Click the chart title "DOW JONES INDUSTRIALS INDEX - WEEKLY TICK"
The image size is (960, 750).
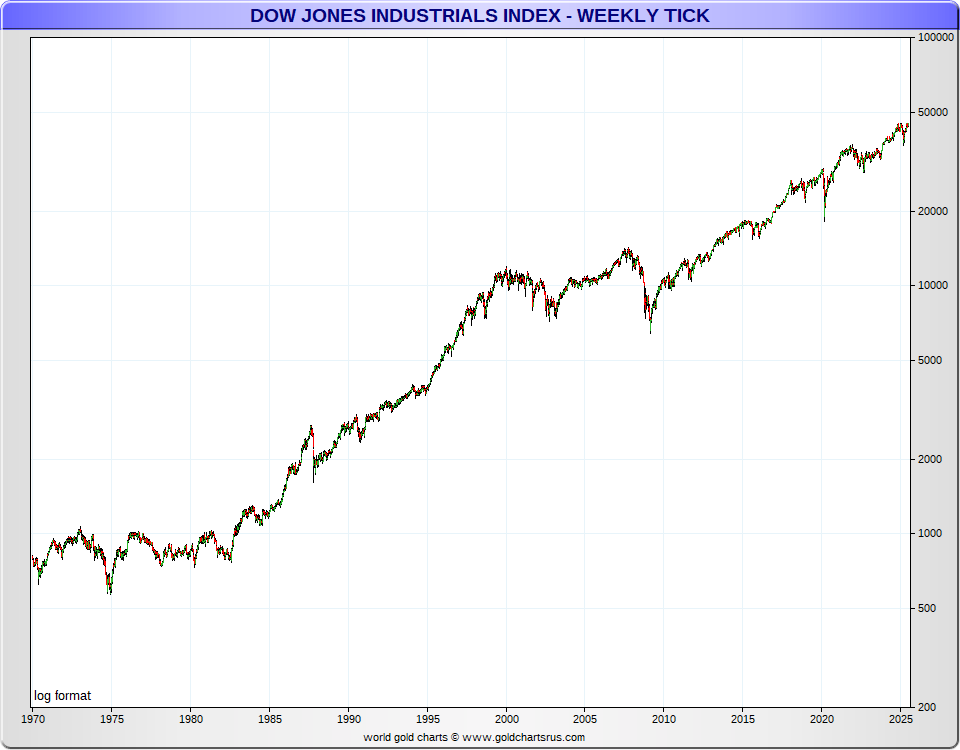pos(479,15)
